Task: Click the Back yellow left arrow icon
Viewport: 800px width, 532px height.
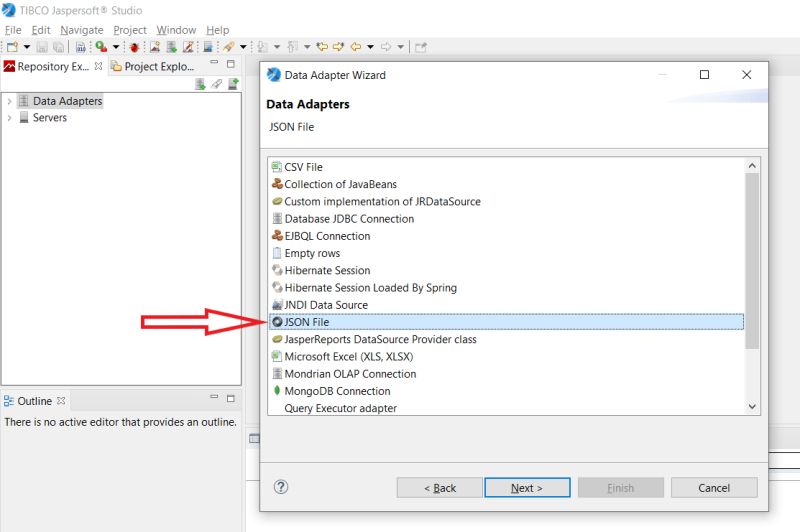Action: (356, 47)
